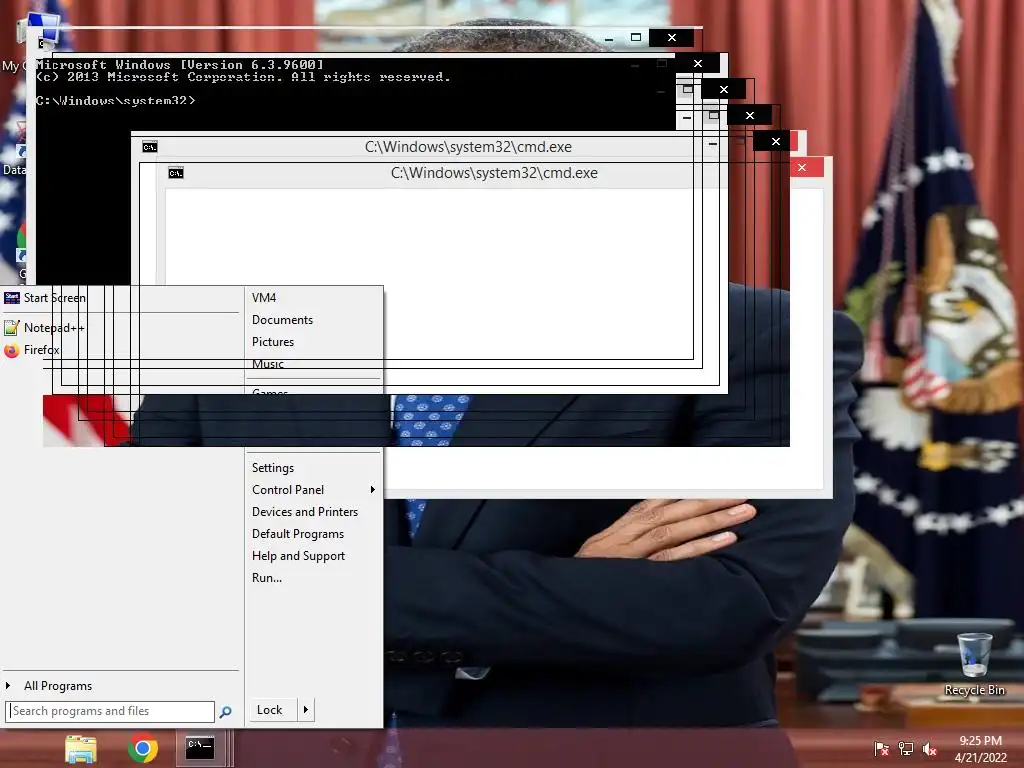1024x768 pixels.
Task: Open Pictures from the Start menu
Action: click(273, 342)
